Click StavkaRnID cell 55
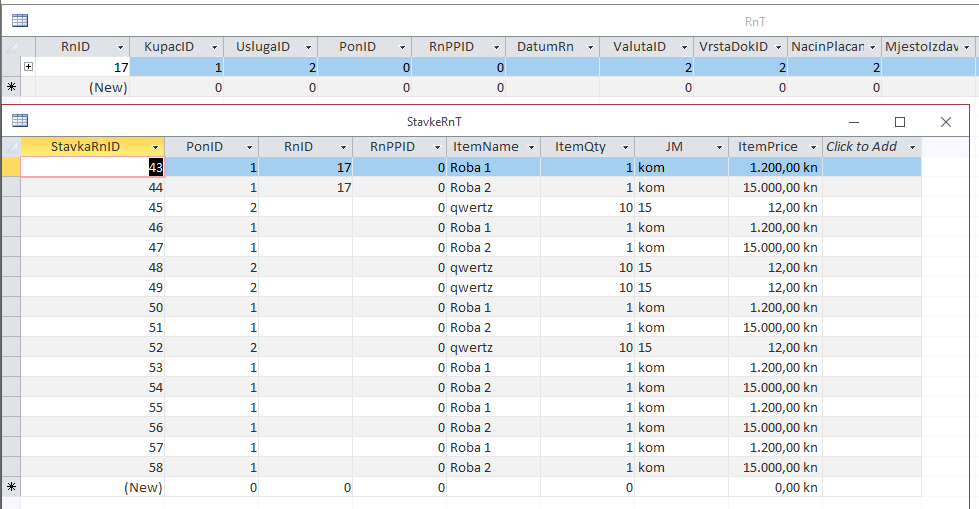The height and width of the screenshot is (509, 979). pyautogui.click(x=93, y=407)
